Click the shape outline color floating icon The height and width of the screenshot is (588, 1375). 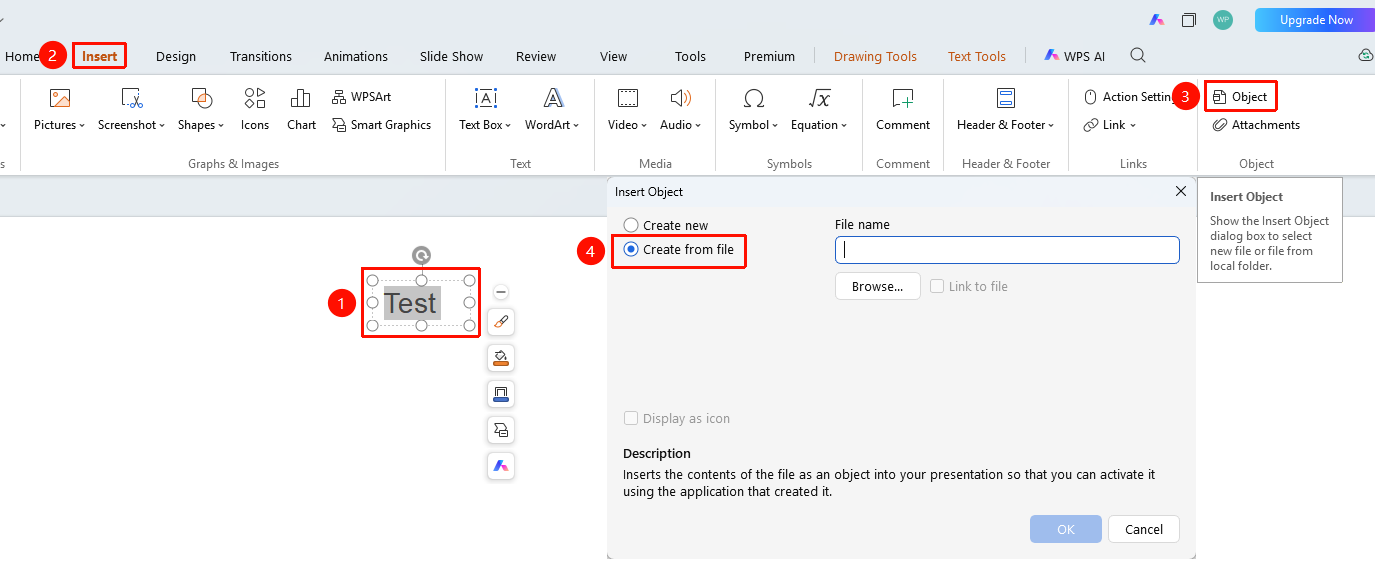(x=501, y=394)
